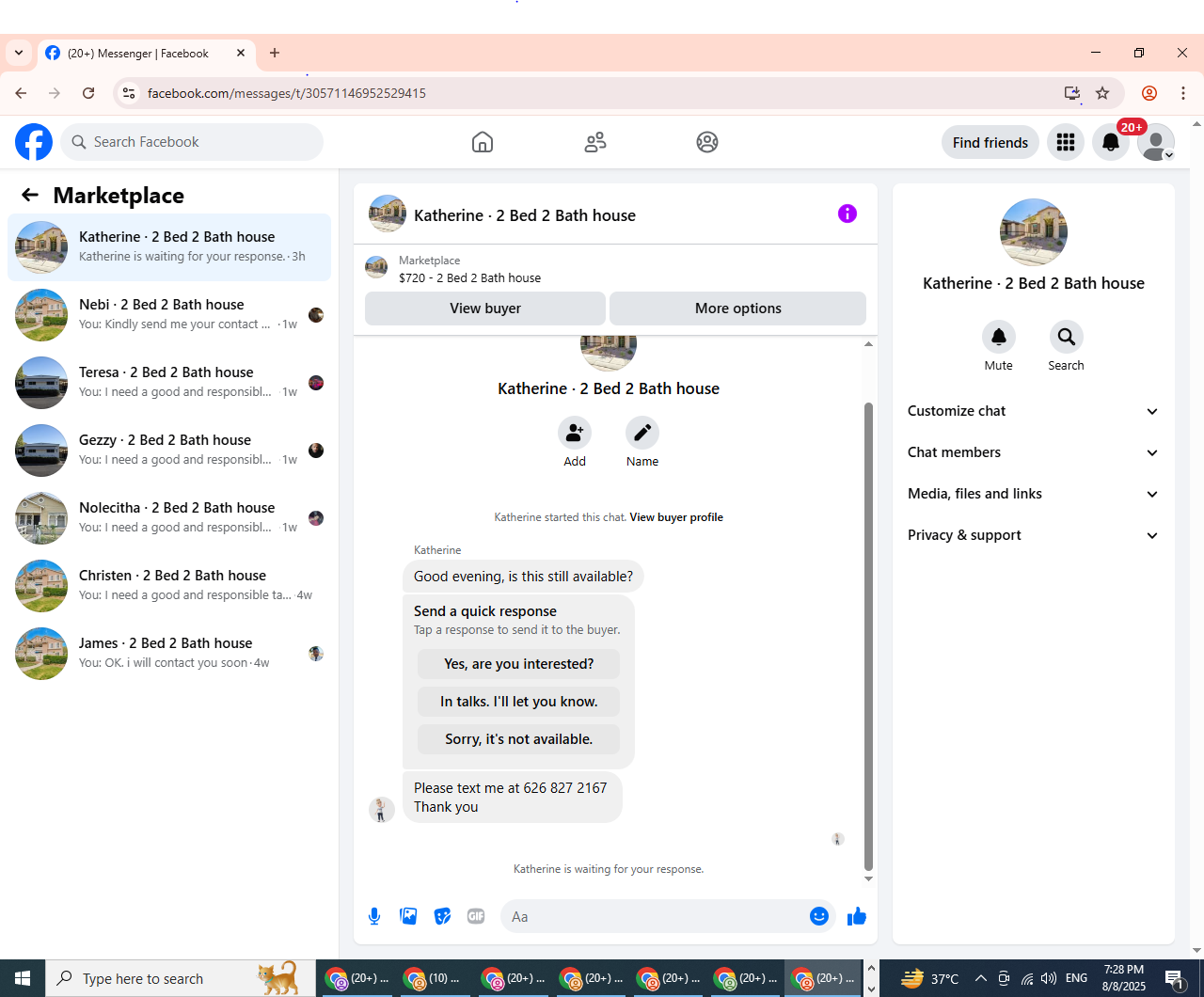Click the Find friends button

coord(990,142)
